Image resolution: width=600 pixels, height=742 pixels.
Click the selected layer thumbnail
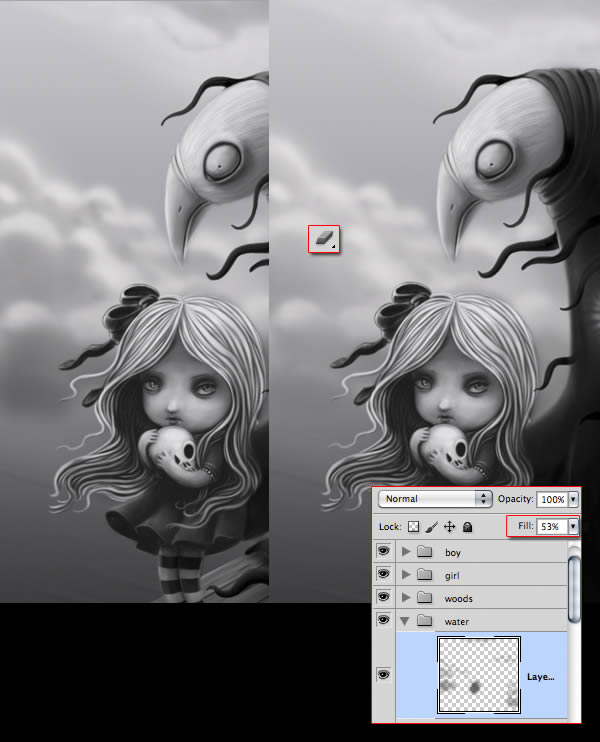point(479,675)
